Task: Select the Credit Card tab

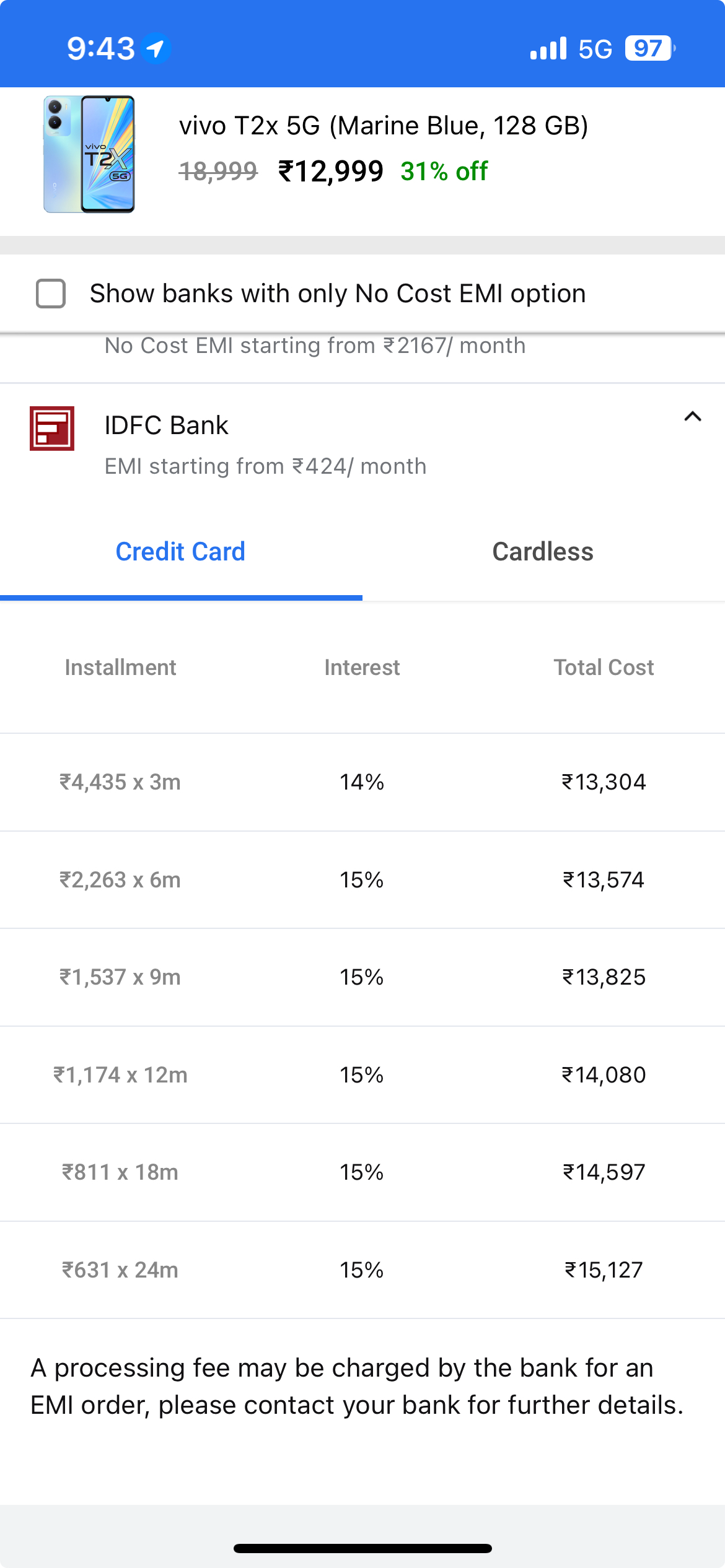Action: (181, 552)
